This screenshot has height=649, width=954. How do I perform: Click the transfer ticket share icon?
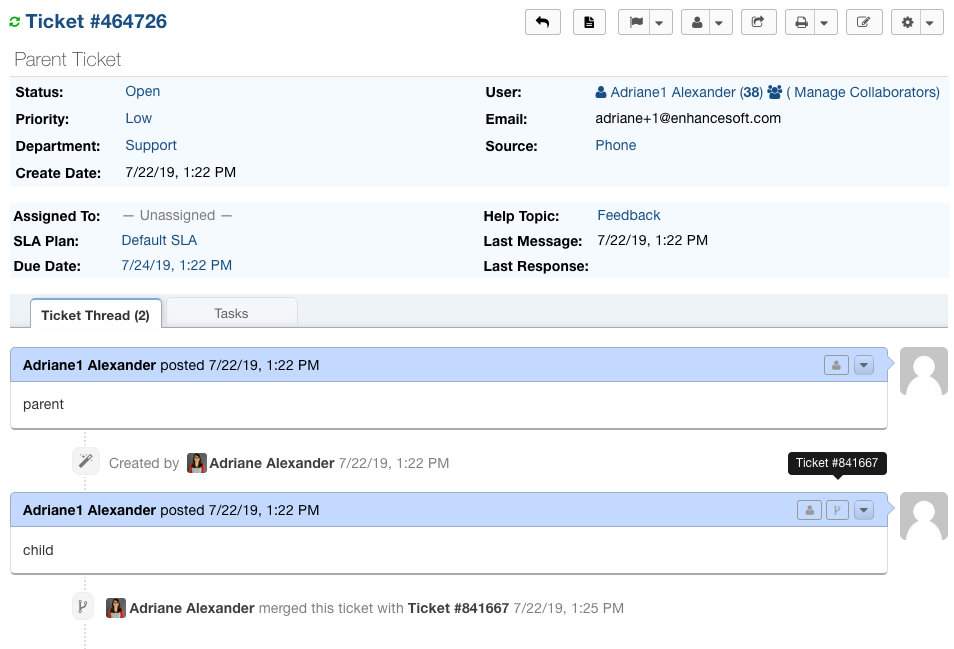click(758, 22)
